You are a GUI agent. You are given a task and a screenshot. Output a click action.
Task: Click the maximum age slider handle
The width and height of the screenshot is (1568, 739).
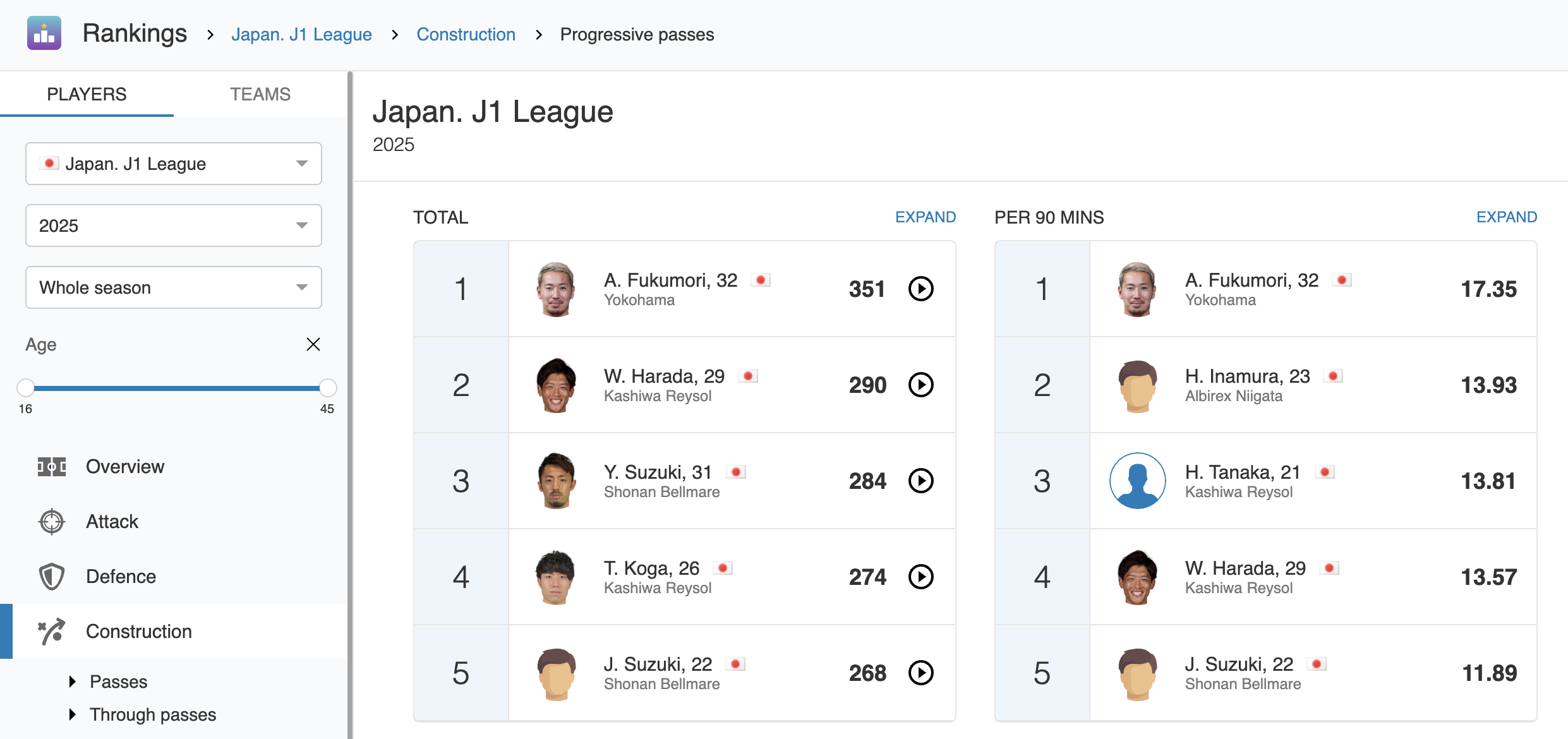point(328,387)
